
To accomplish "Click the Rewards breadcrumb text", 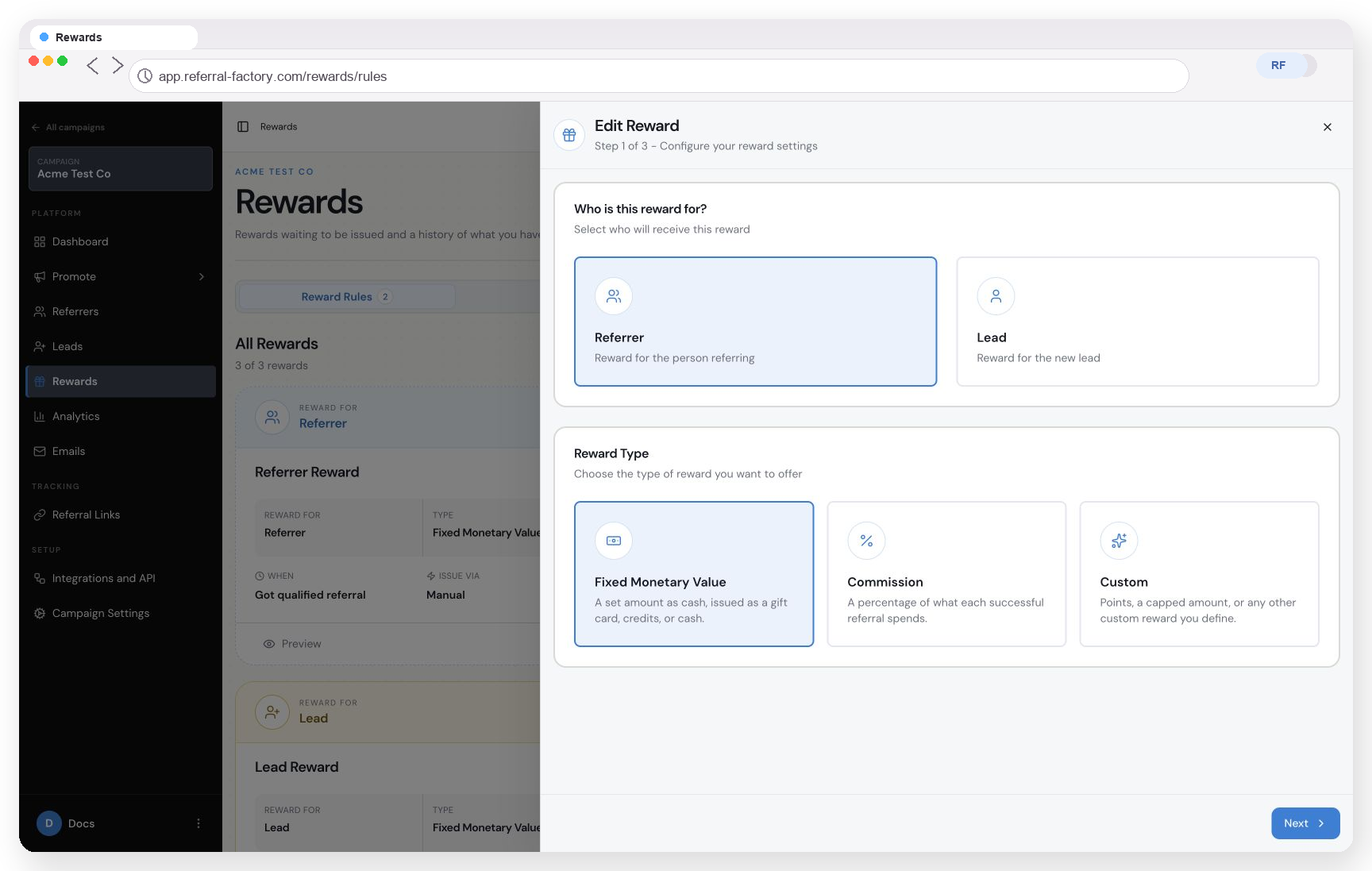I will click(279, 127).
